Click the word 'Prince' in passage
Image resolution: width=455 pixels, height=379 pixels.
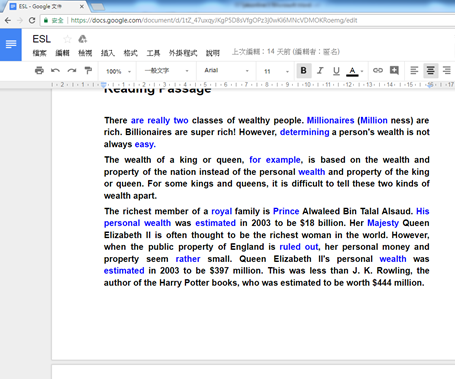[x=286, y=211]
